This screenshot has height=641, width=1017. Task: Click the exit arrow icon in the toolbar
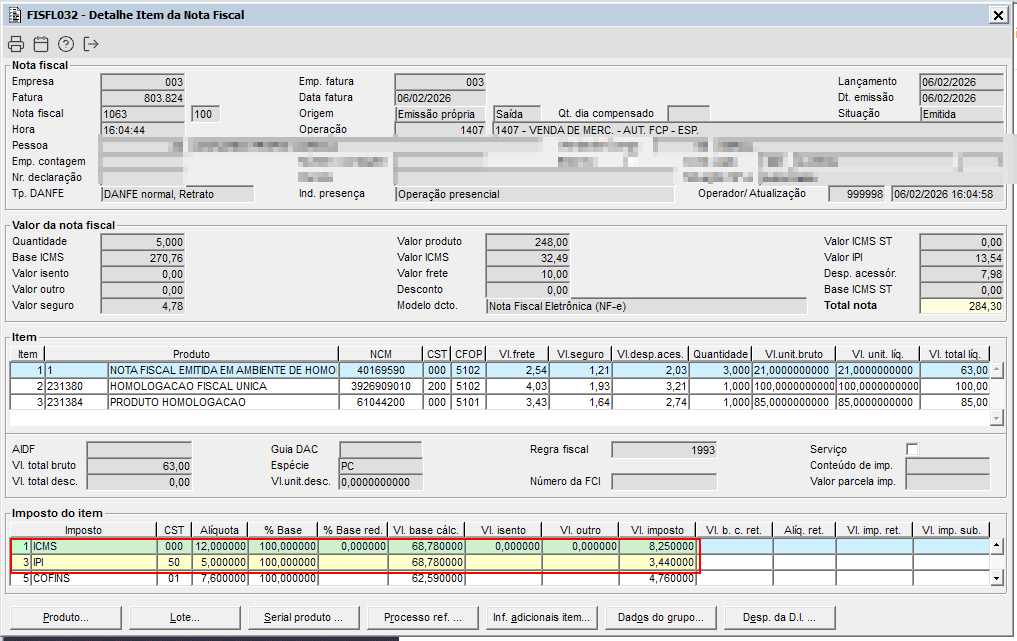[92, 44]
